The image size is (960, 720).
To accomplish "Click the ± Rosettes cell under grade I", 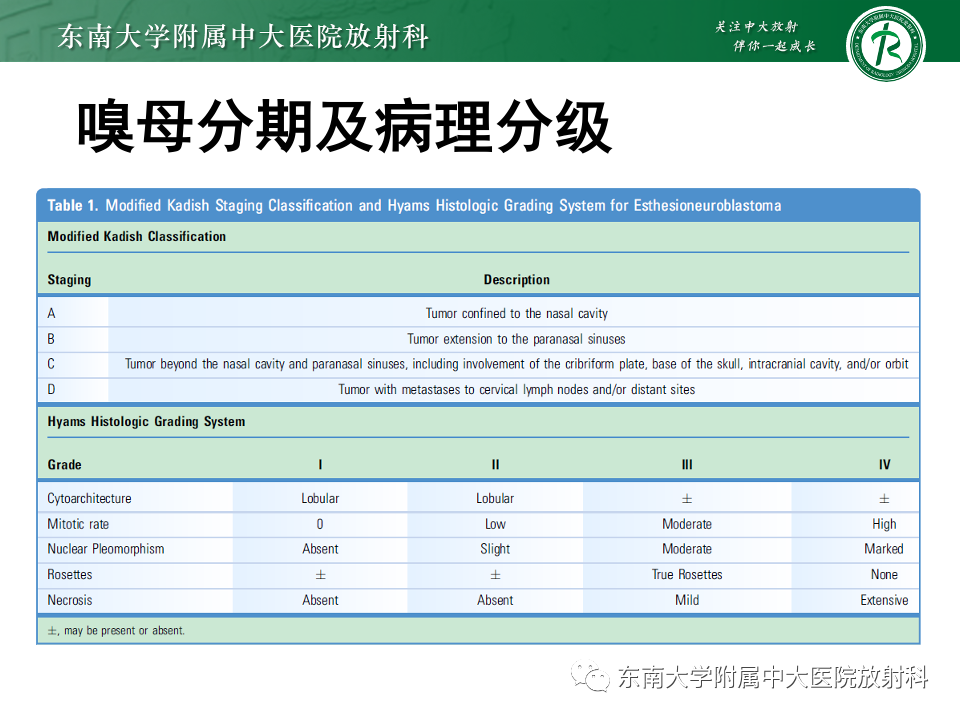I will pos(320,576).
